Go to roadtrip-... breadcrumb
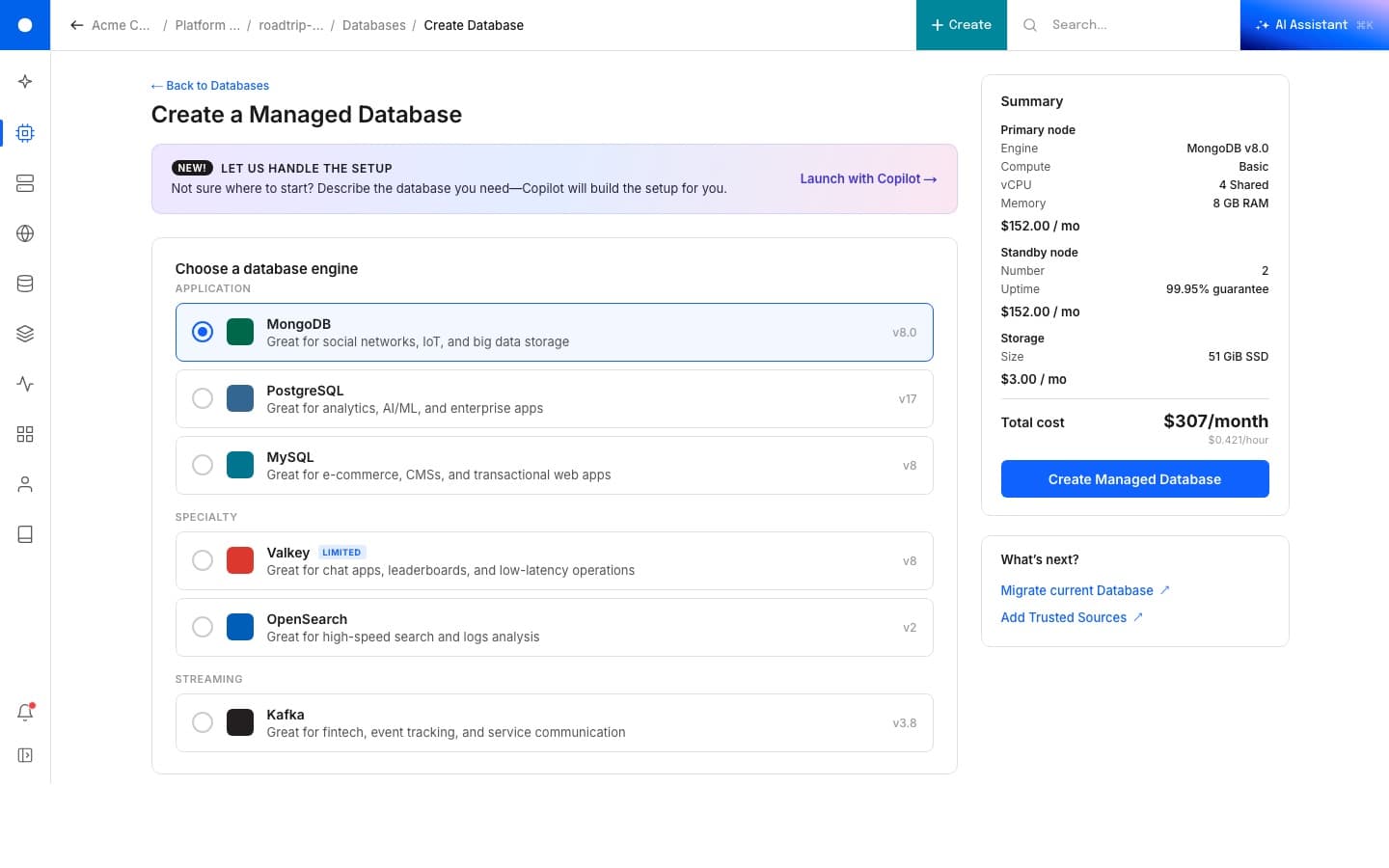 [x=291, y=25]
